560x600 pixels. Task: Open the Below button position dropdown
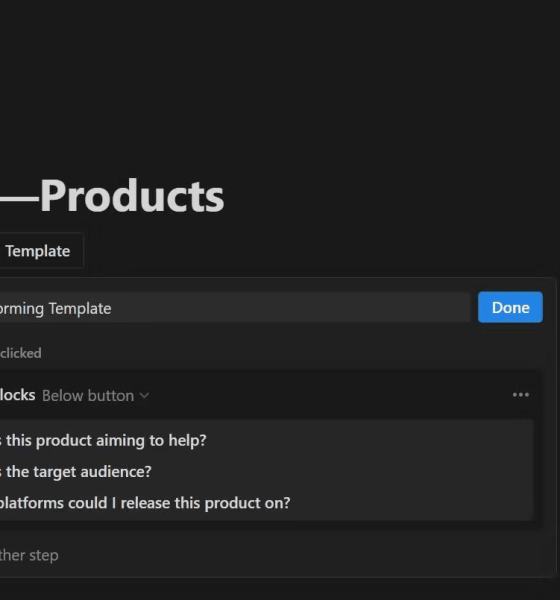(x=95, y=396)
